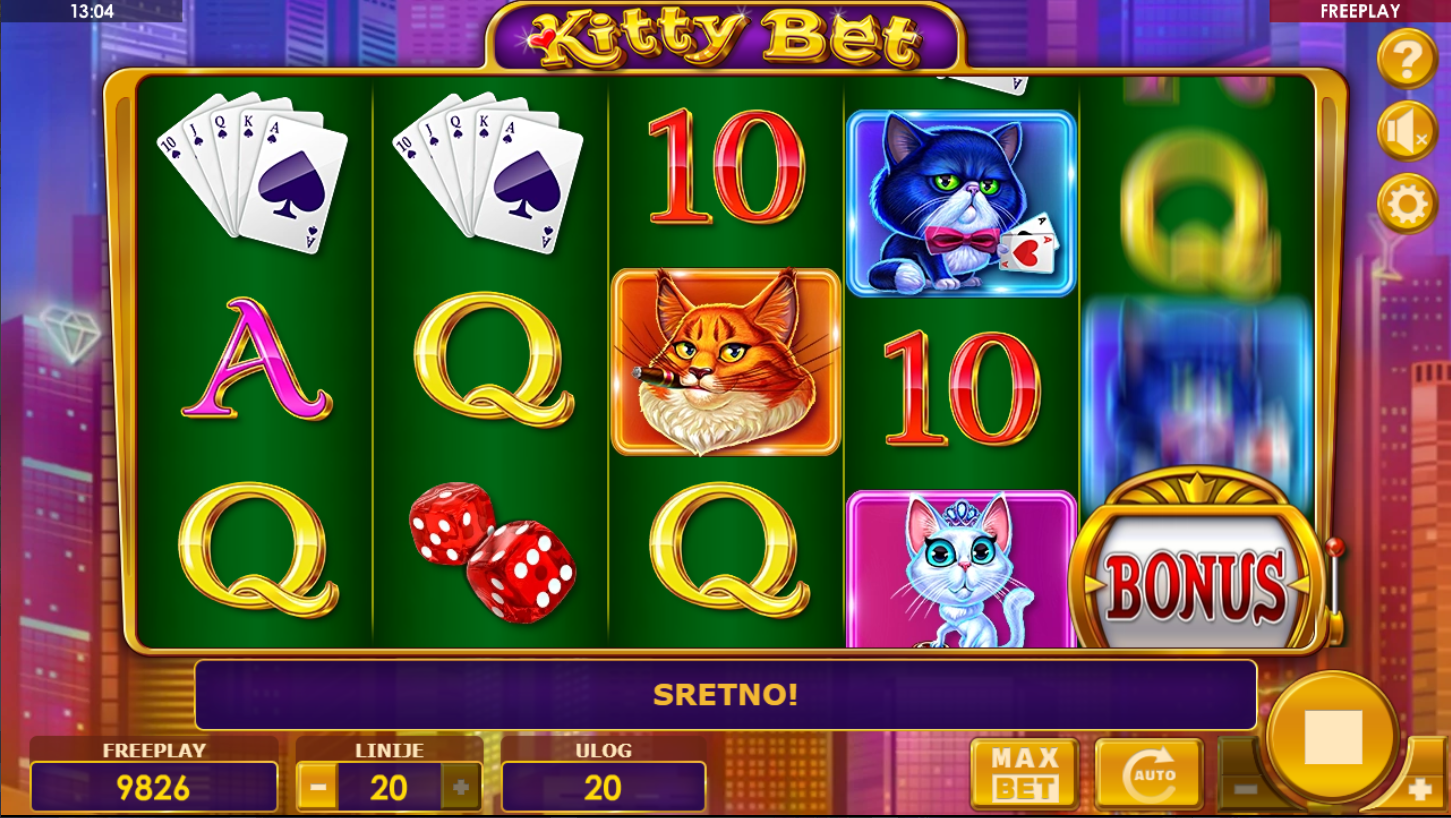Click the FREEPLAY balance display
The height and width of the screenshot is (818, 1451).
(x=154, y=788)
